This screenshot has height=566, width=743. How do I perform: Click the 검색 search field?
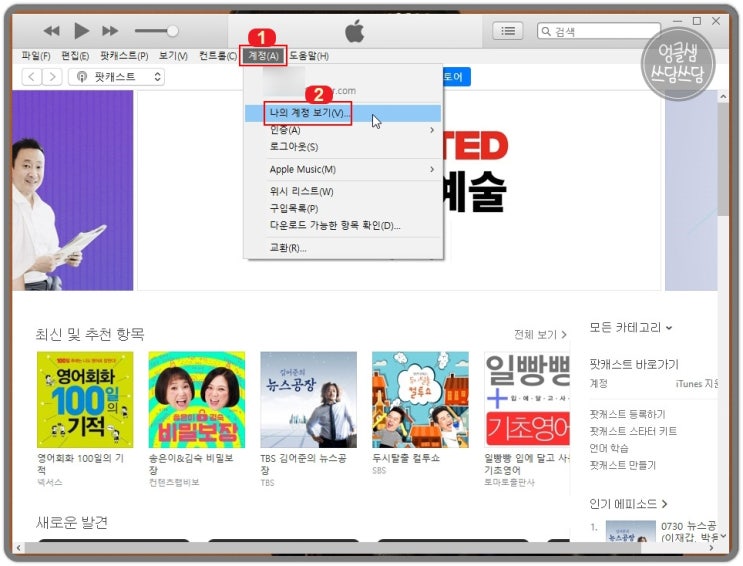[598, 31]
